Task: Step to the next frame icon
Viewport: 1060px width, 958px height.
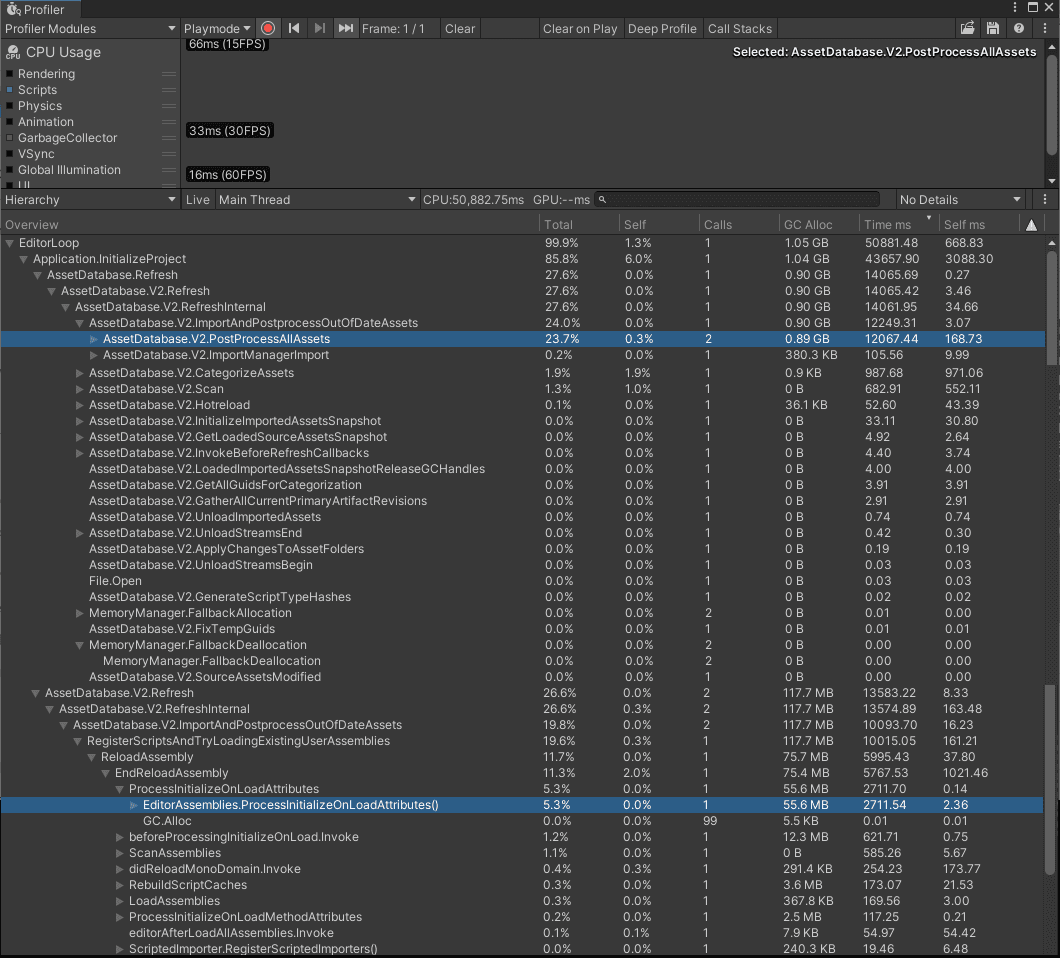Action: click(318, 28)
